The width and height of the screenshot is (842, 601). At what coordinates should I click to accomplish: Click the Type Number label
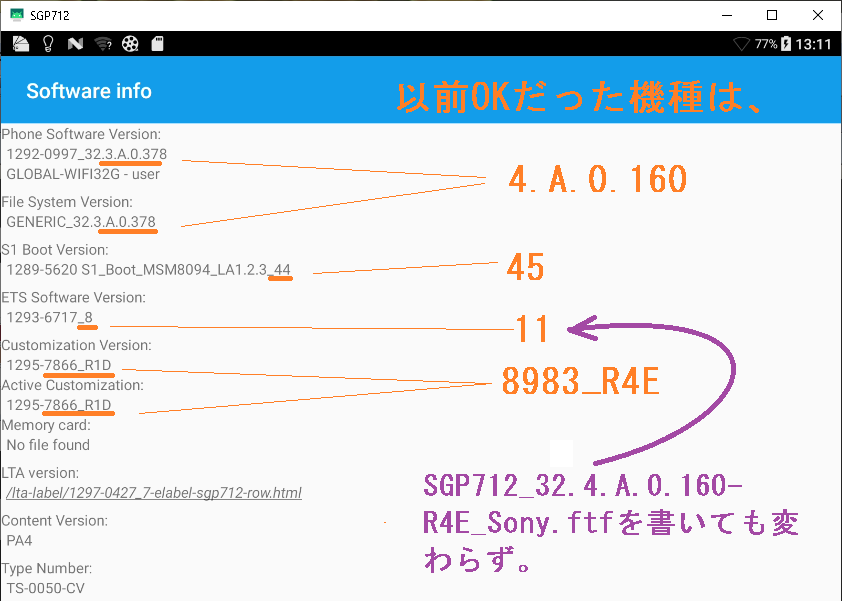point(47,568)
